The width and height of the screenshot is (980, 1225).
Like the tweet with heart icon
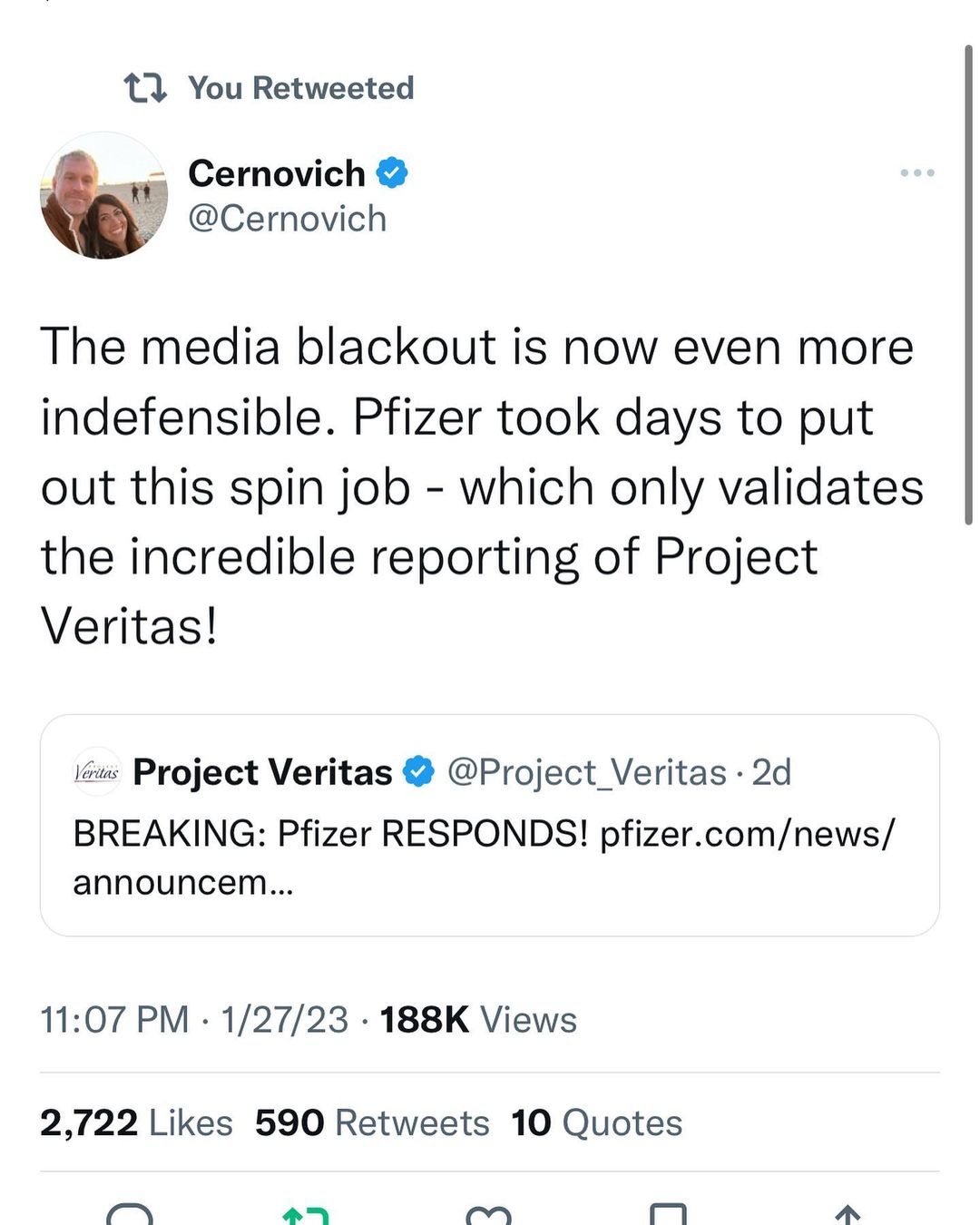(488, 1214)
